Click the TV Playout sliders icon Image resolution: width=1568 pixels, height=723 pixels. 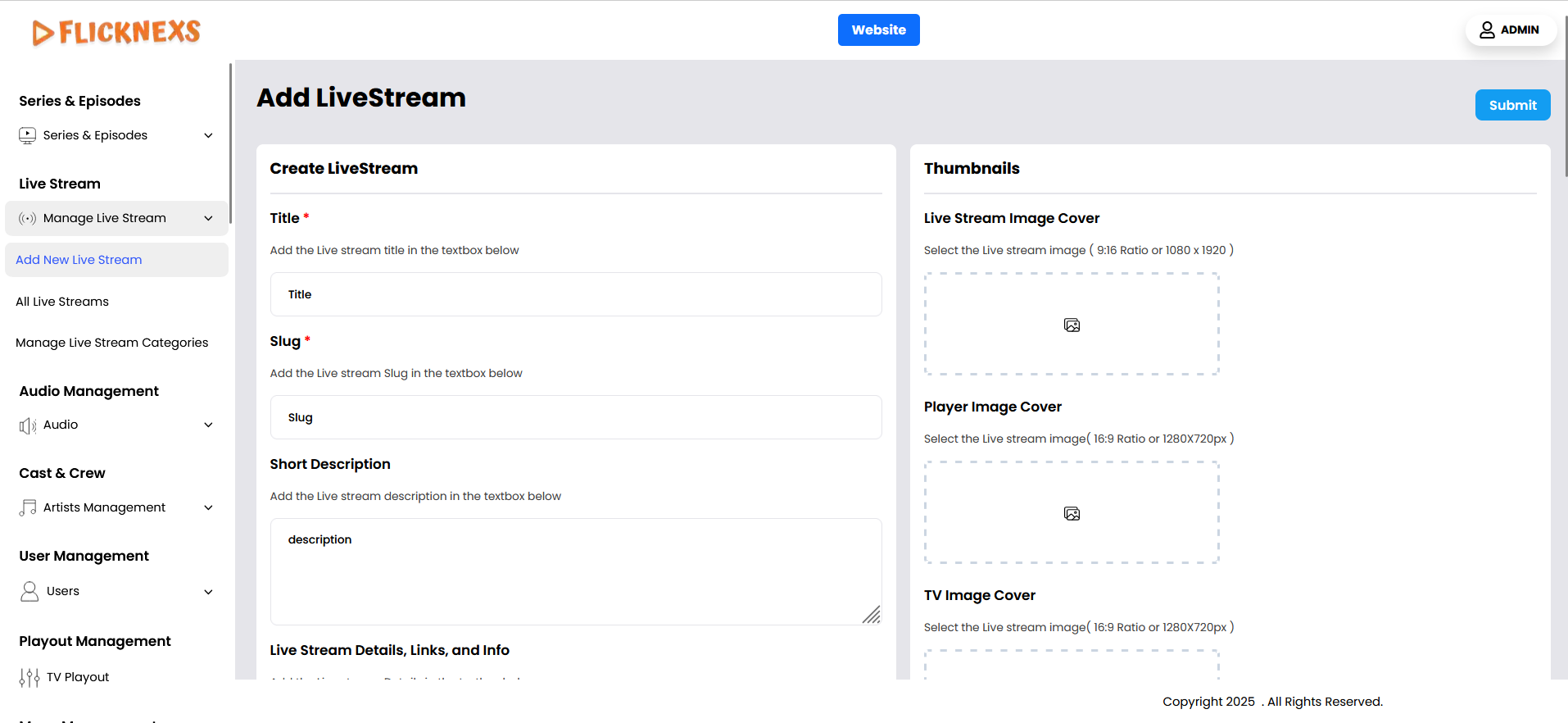29,677
